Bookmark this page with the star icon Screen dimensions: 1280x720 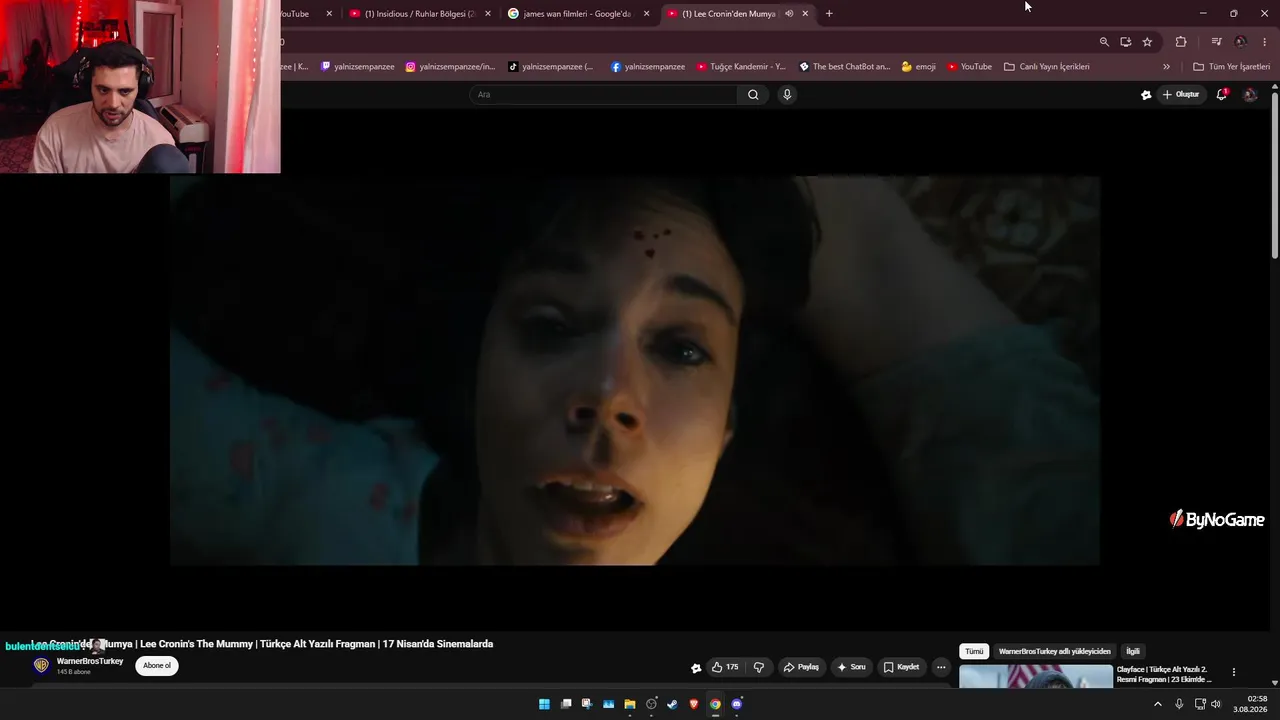pyautogui.click(x=1147, y=42)
